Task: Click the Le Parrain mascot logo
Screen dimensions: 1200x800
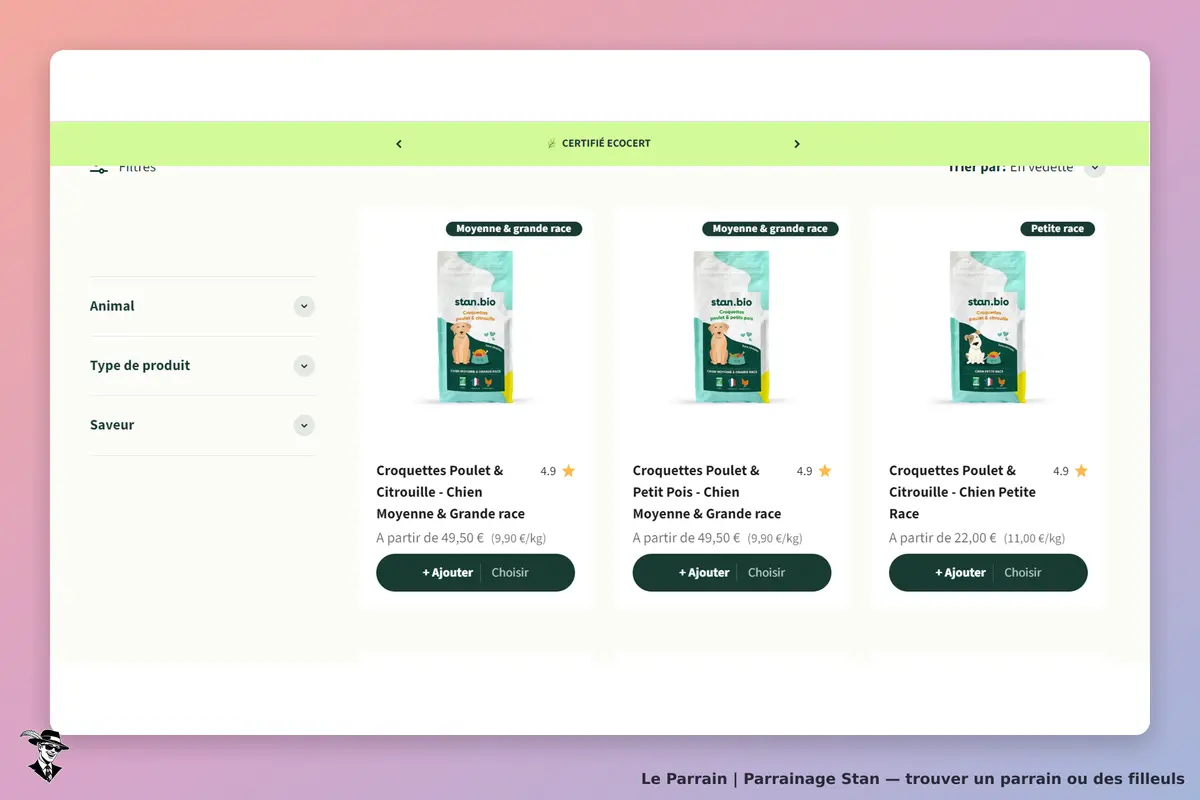Action: 44,755
